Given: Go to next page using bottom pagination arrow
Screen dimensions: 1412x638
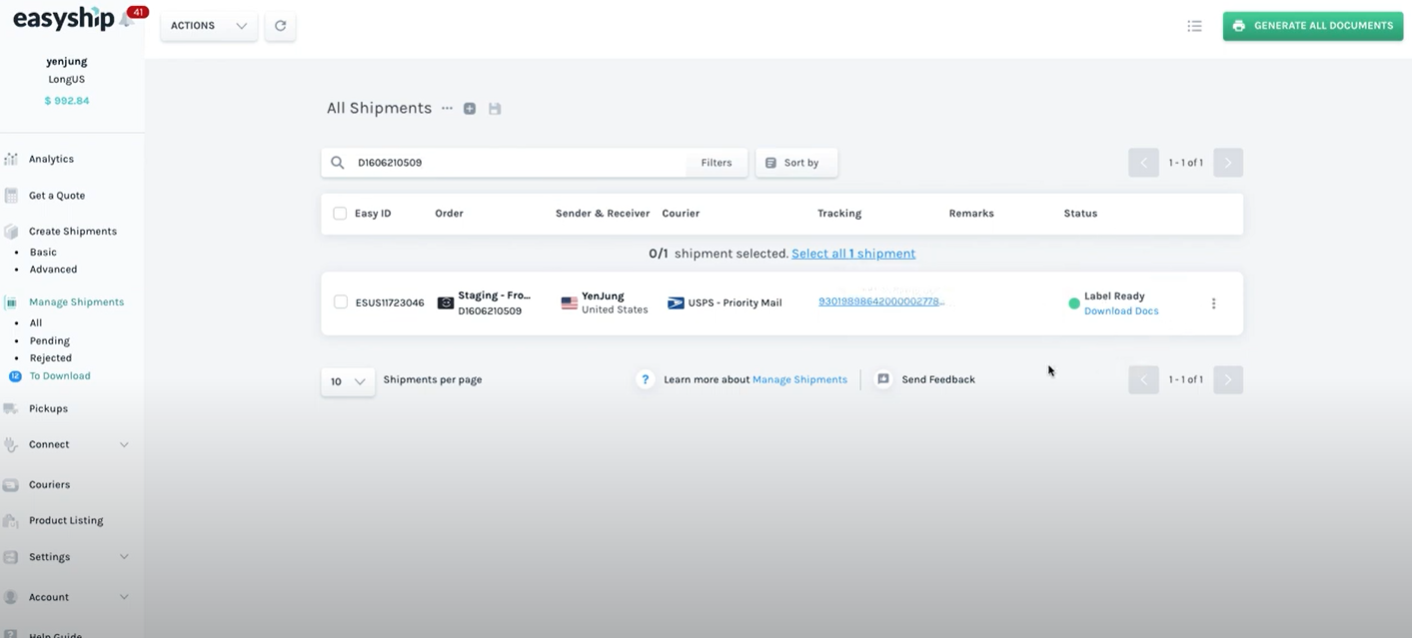Looking at the screenshot, I should [x=1228, y=380].
